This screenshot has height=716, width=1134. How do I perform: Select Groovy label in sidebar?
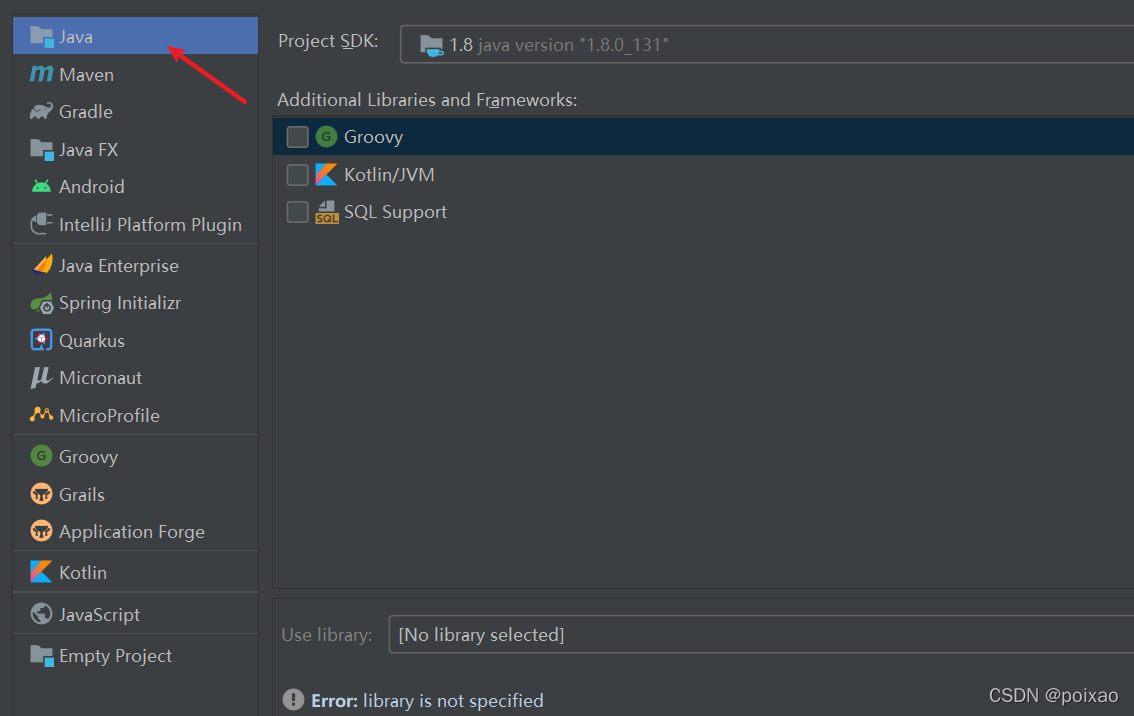tap(88, 456)
